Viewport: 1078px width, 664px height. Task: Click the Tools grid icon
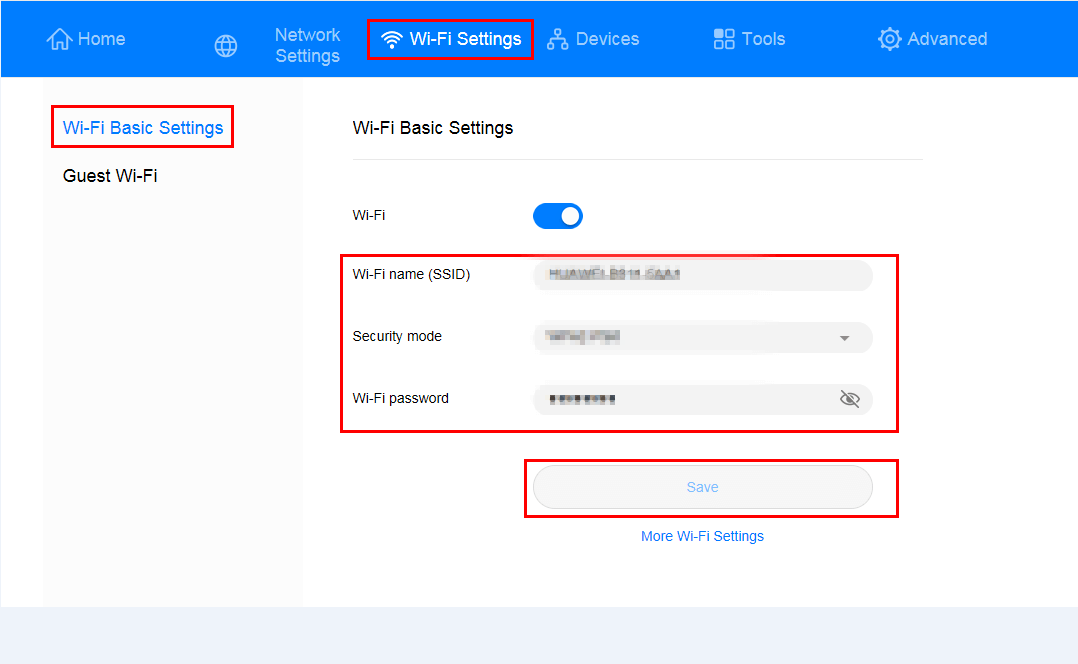[724, 39]
